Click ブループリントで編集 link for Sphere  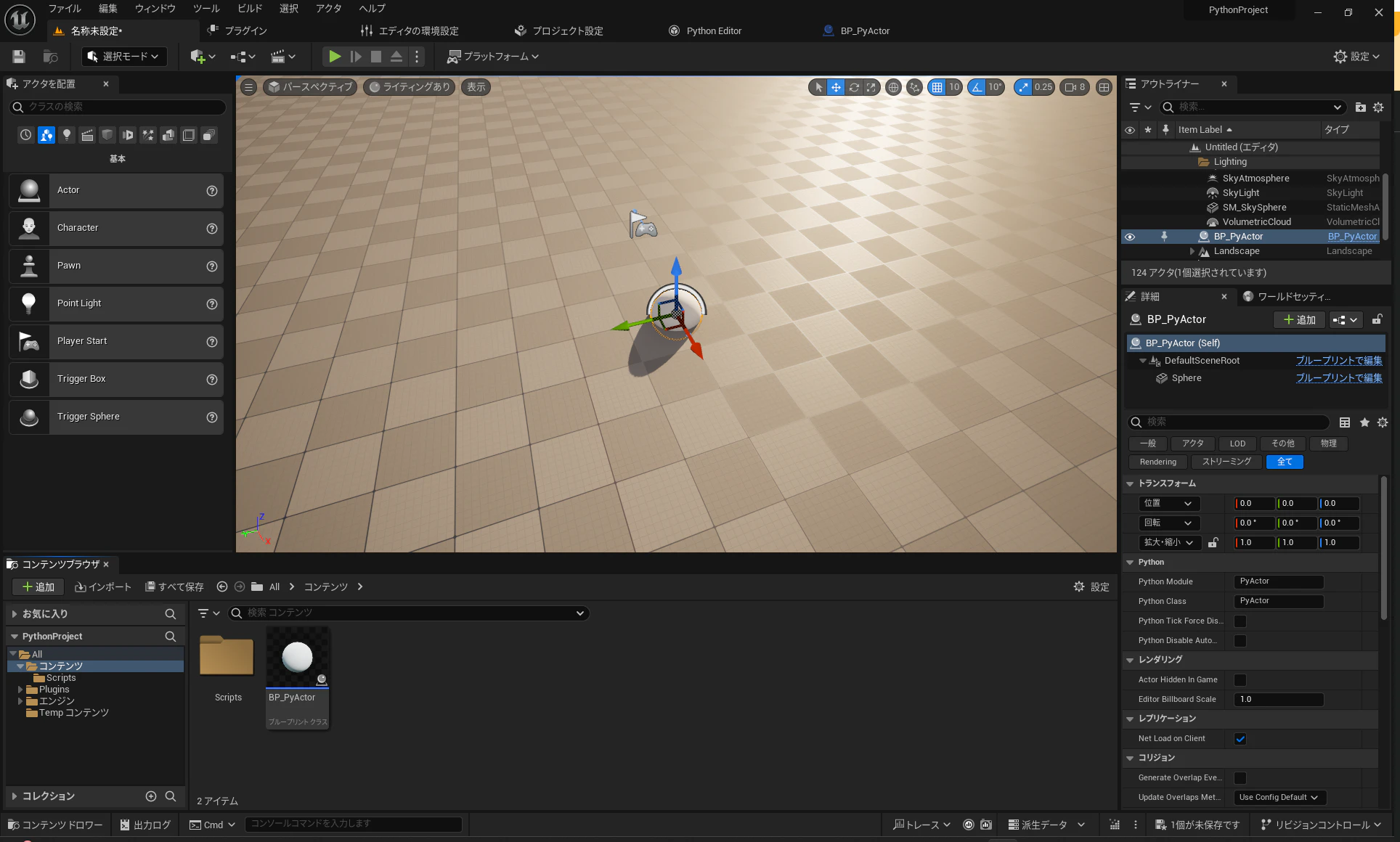[1339, 378]
